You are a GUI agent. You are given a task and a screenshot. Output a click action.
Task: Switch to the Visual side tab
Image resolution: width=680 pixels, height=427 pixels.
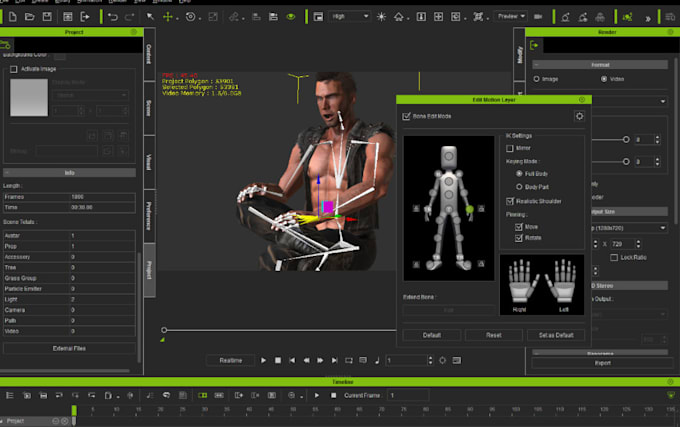[x=149, y=162]
